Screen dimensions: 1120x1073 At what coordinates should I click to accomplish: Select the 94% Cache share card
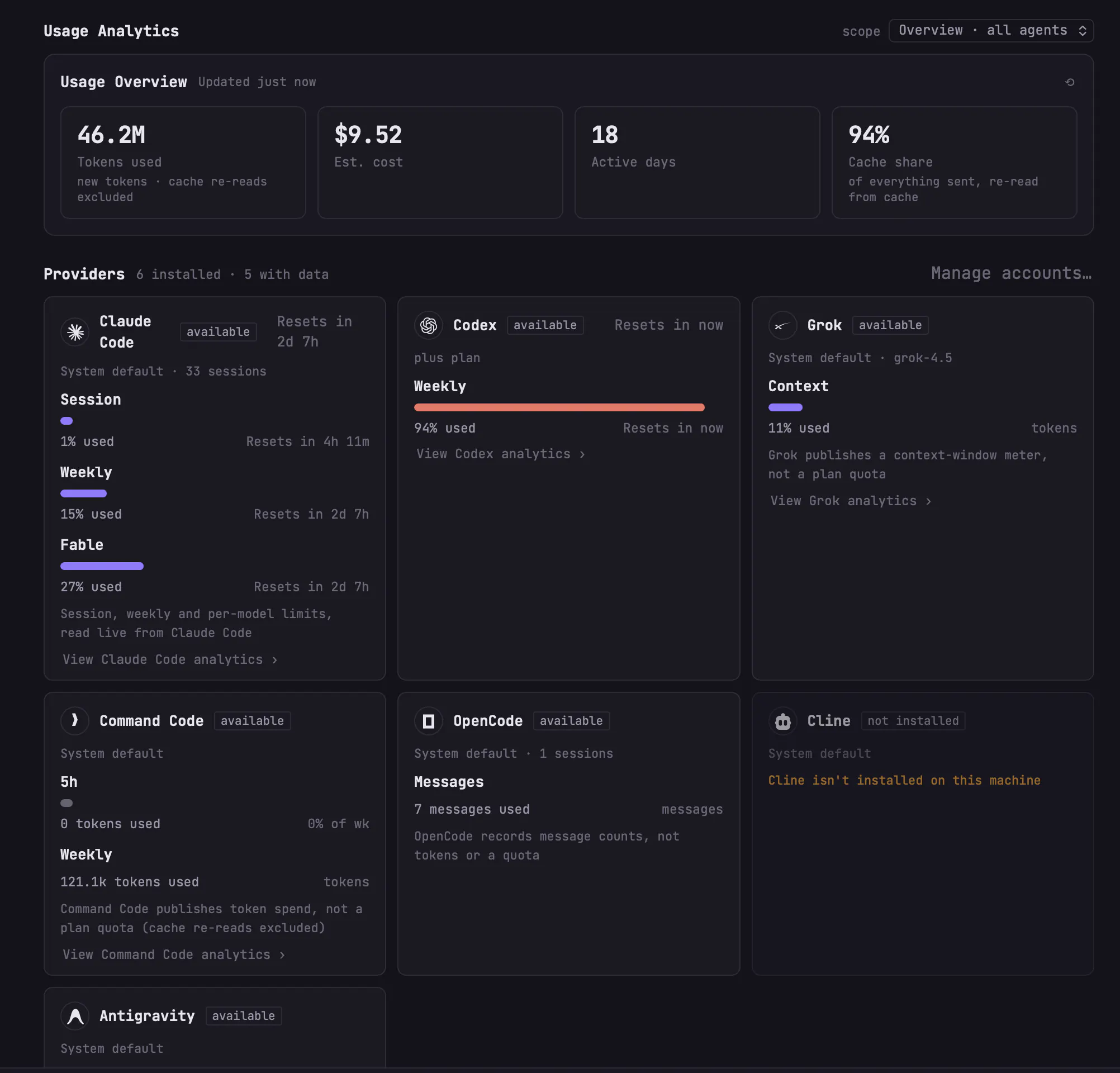(x=953, y=162)
